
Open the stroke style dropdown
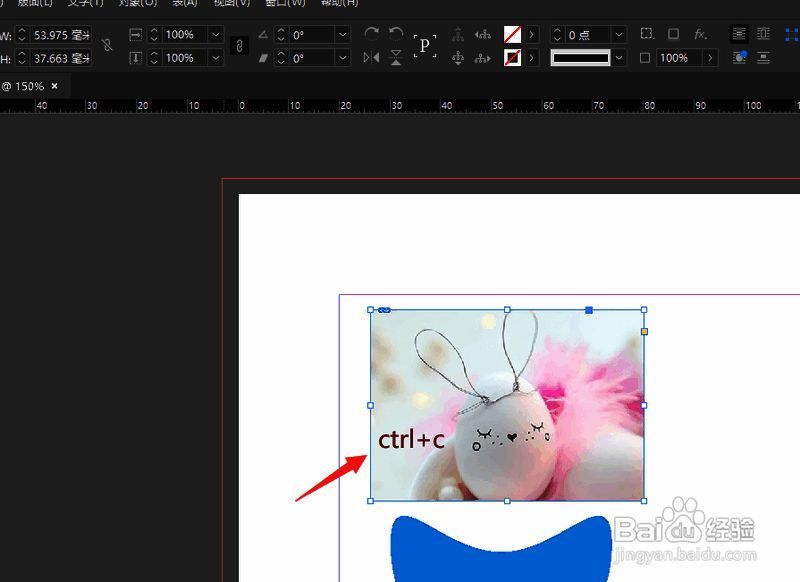tap(618, 57)
